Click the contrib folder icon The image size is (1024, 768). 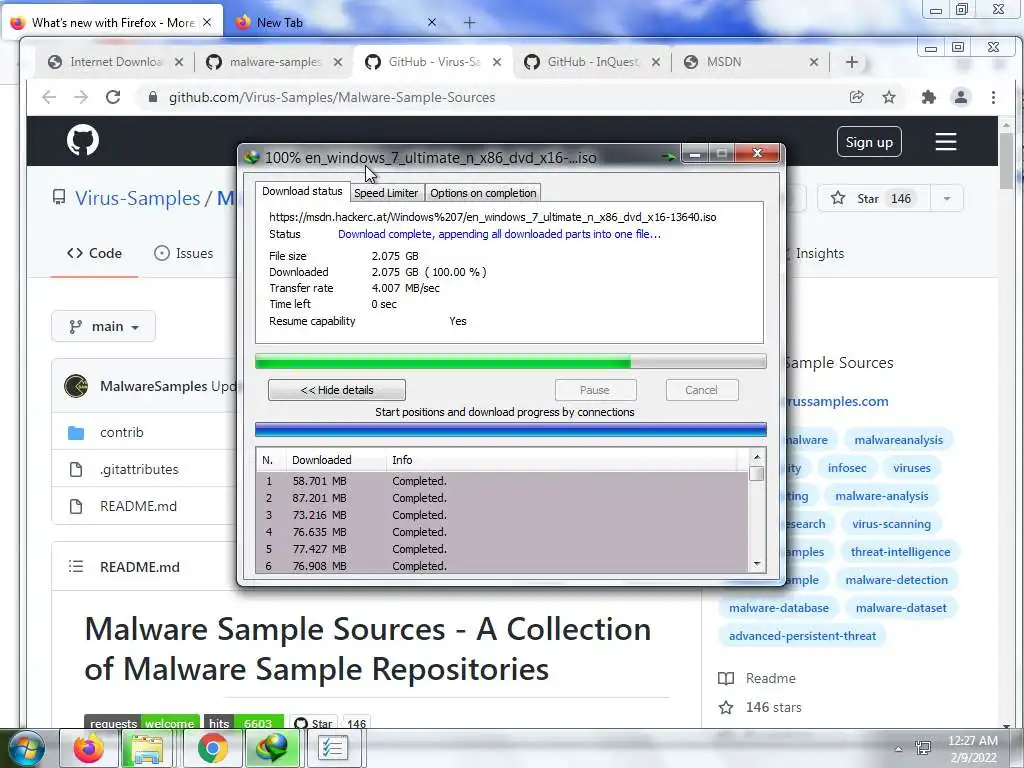76,432
